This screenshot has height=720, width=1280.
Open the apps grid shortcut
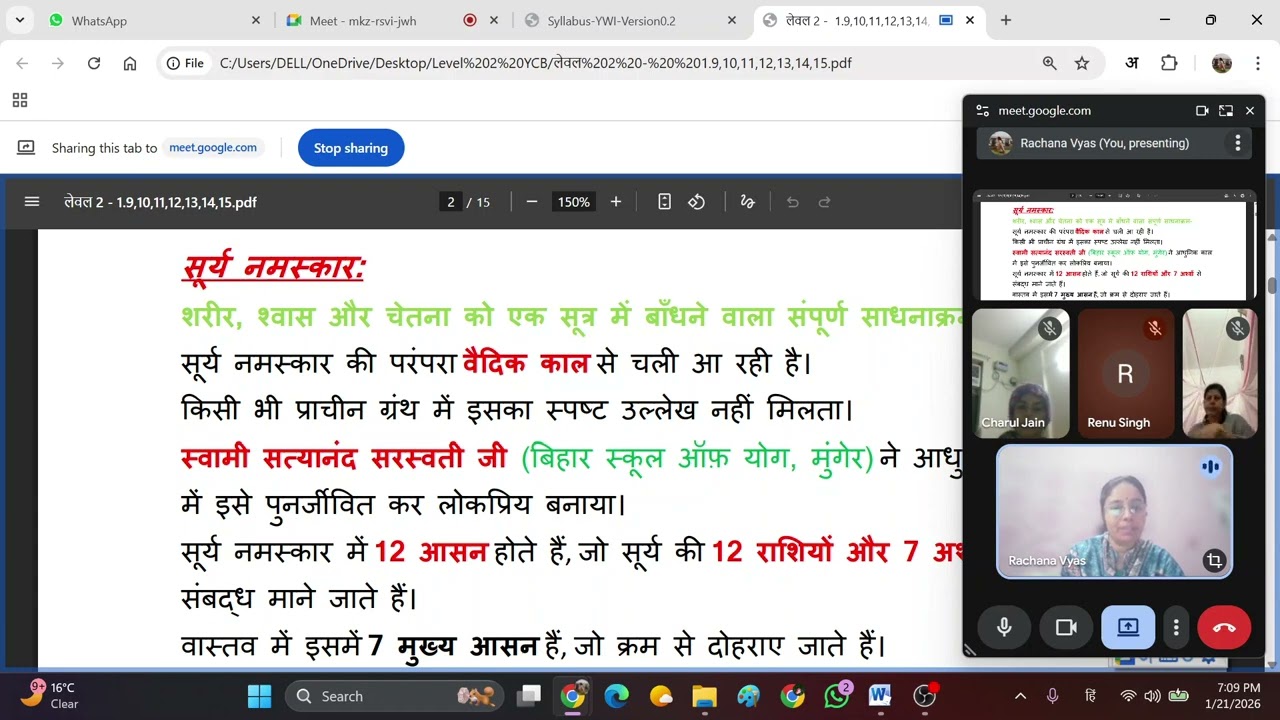[x=20, y=100]
